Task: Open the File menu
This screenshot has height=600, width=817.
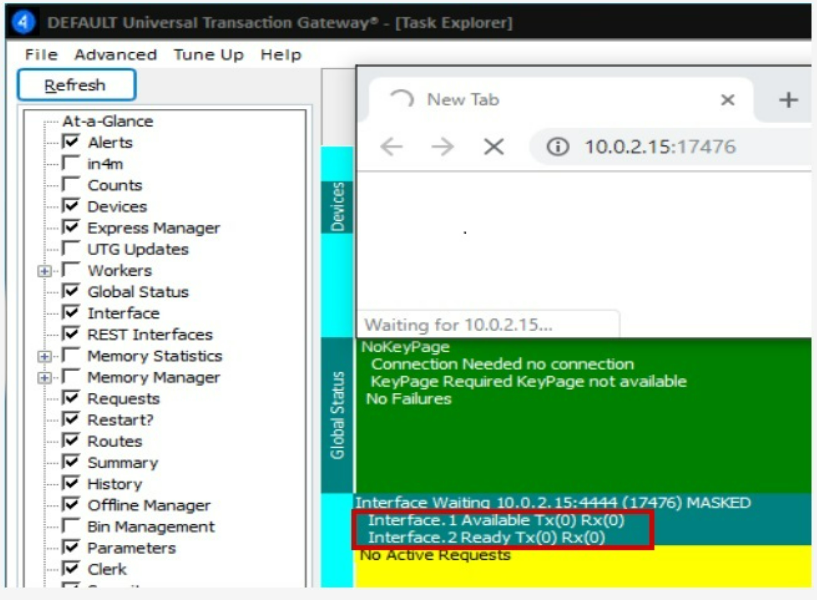Action: (x=41, y=55)
